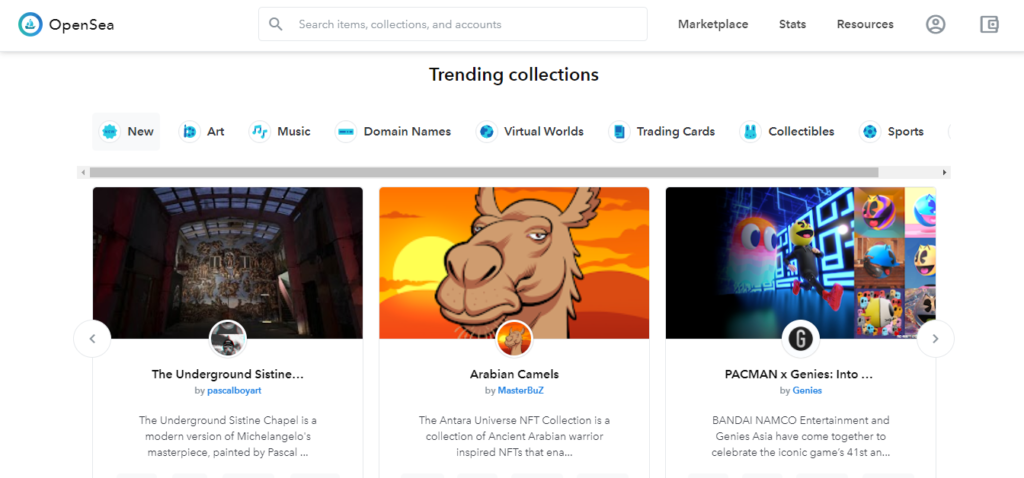Click the right scrollbar arrow
Viewport: 1024px width, 478px height.
944,172
